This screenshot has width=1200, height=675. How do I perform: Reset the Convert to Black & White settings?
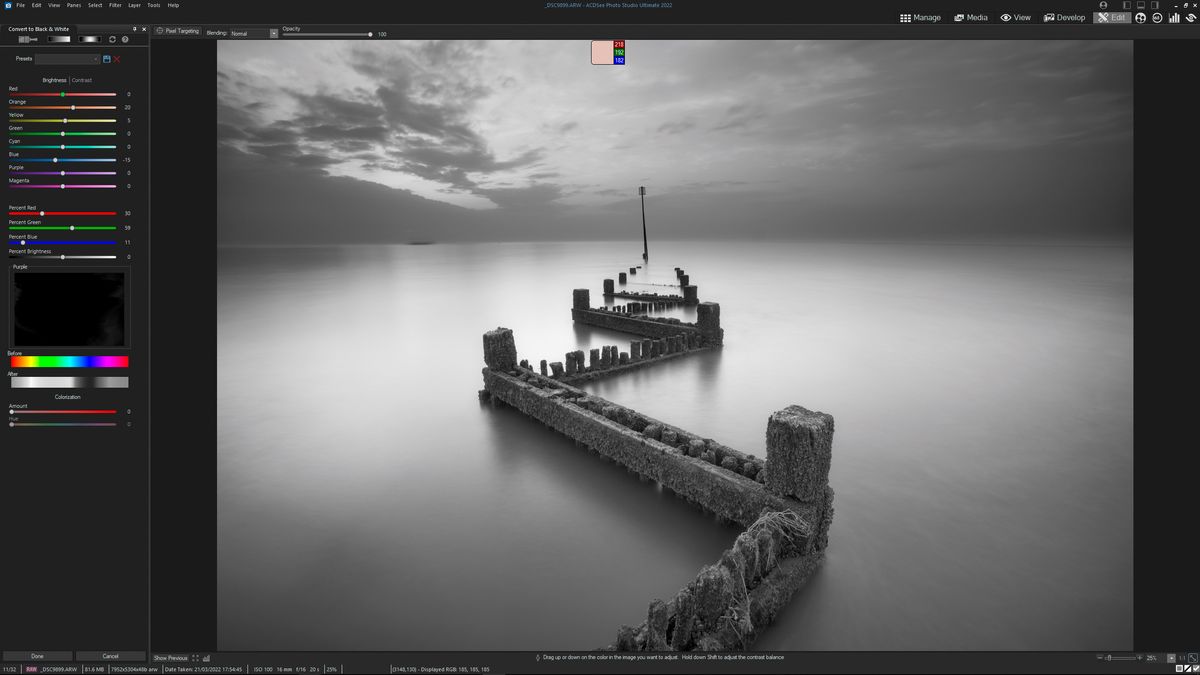coord(112,39)
